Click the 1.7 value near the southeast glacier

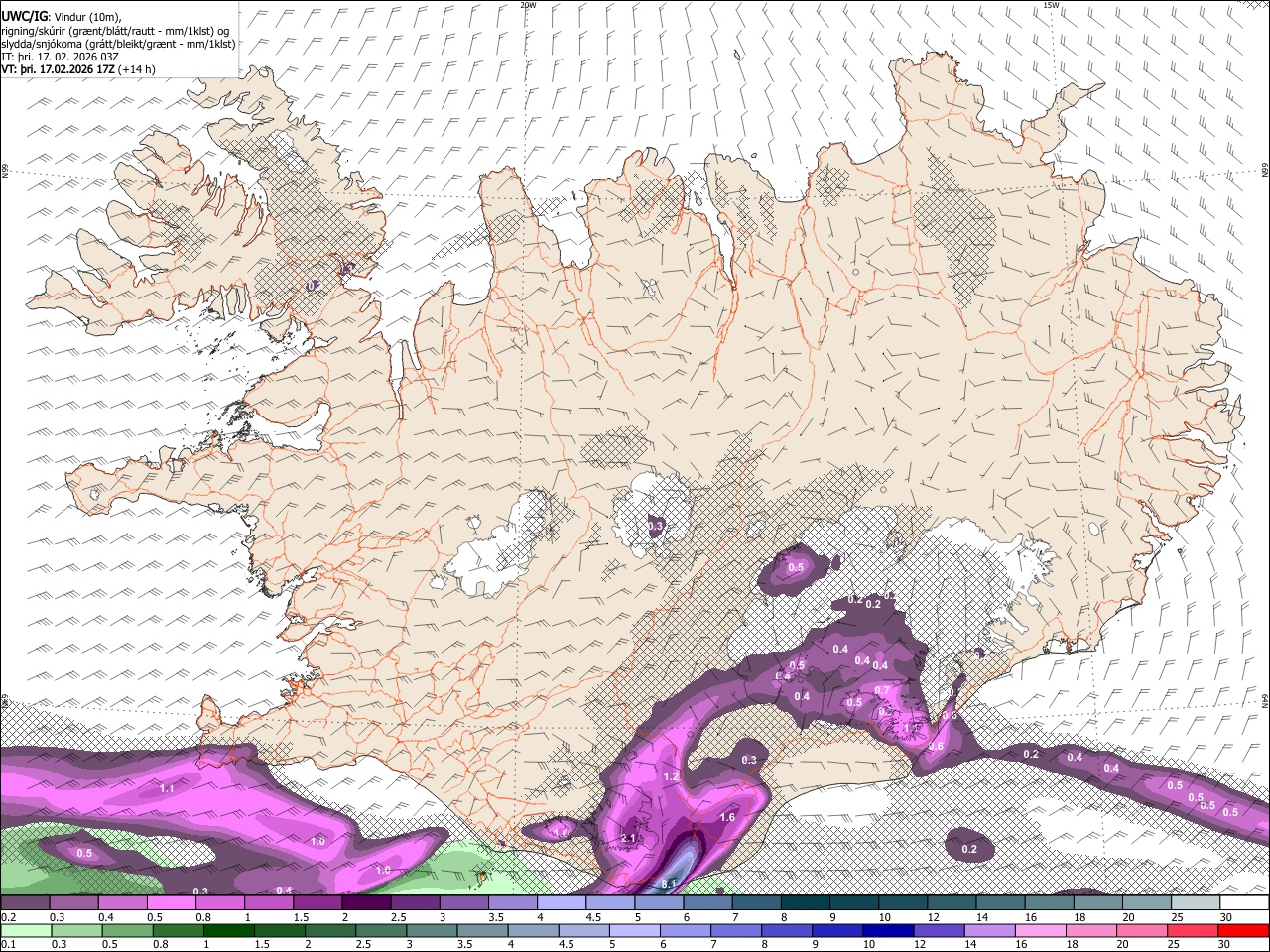[x=913, y=727]
